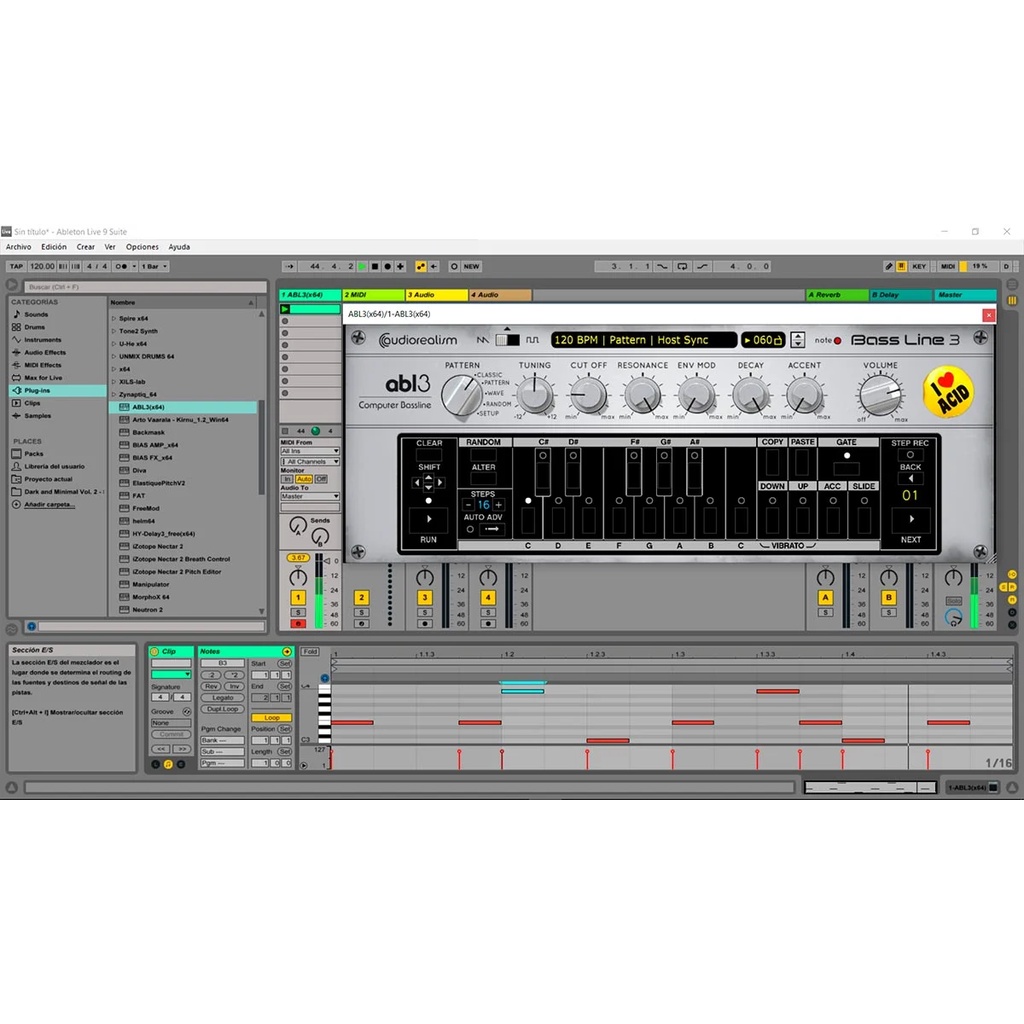Solo track 1 using the S button
This screenshot has height=1024, width=1024.
298,611
